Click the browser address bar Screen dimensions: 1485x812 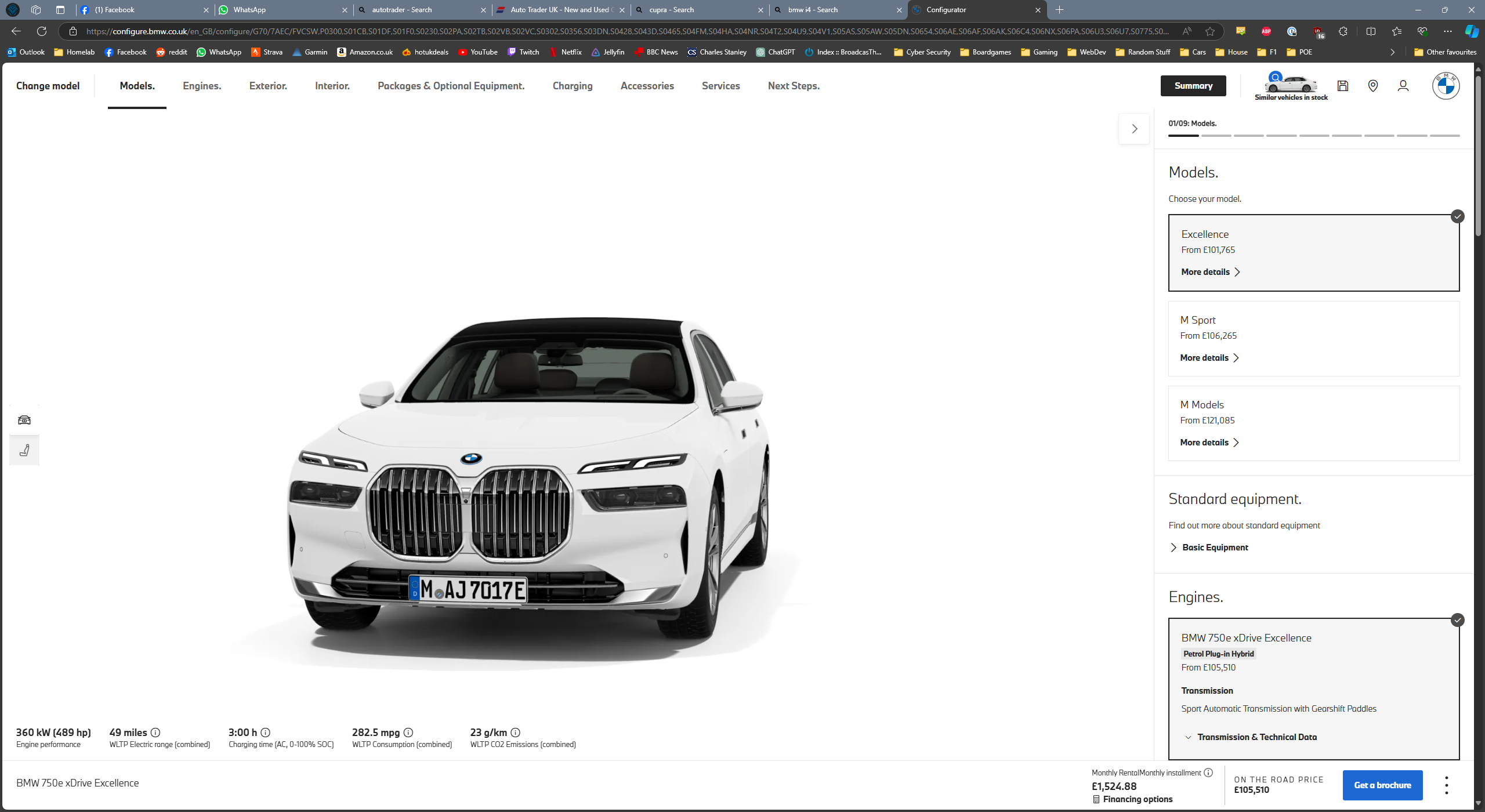626,31
